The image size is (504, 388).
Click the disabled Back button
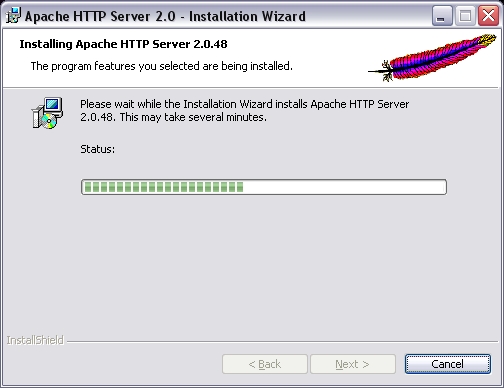click(265, 364)
